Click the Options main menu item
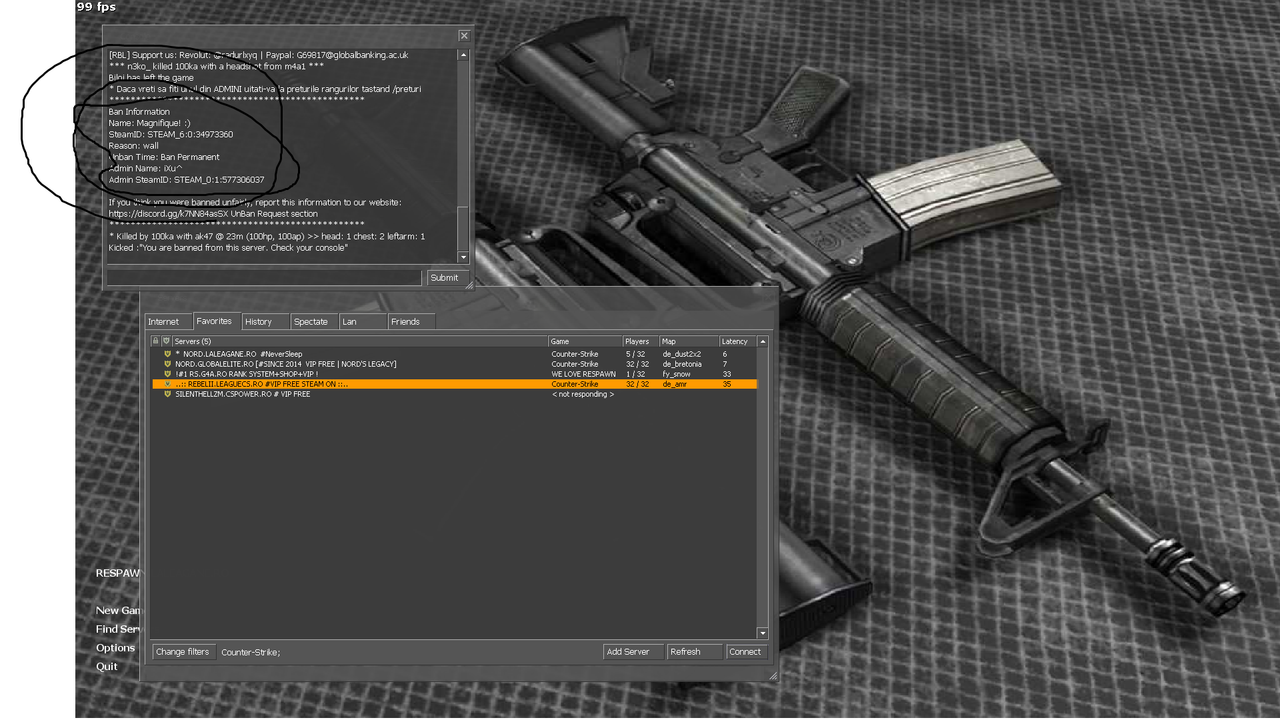The height and width of the screenshot is (720, 1280). 115,648
